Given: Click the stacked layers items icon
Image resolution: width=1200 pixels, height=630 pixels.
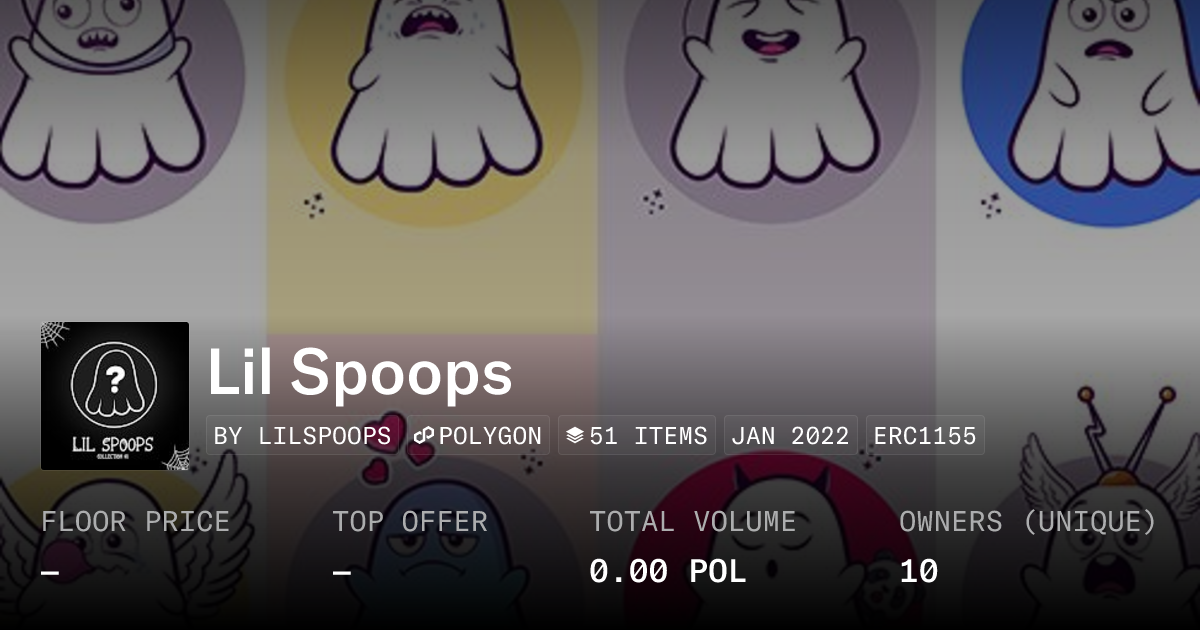Looking at the screenshot, I should 575,436.
